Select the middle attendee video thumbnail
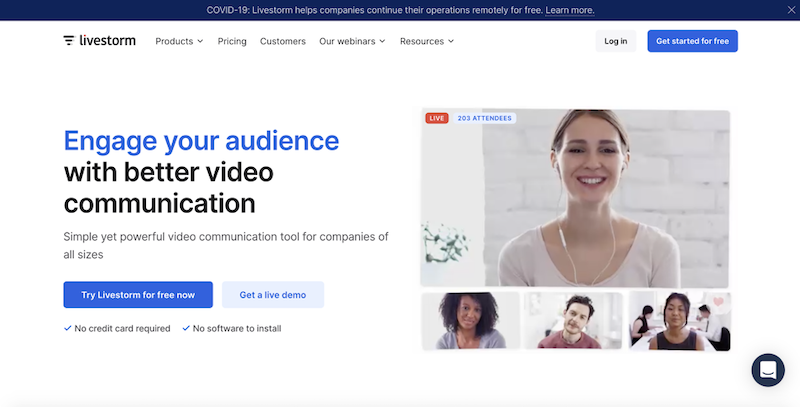 pos(573,321)
